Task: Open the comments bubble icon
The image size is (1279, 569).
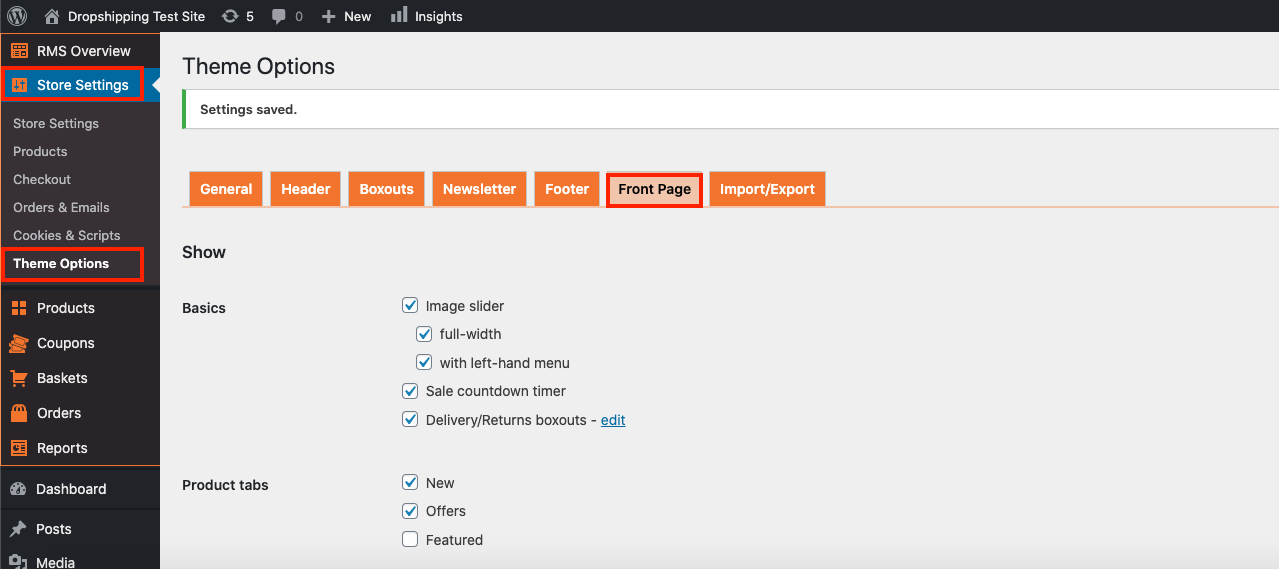Action: [278, 16]
